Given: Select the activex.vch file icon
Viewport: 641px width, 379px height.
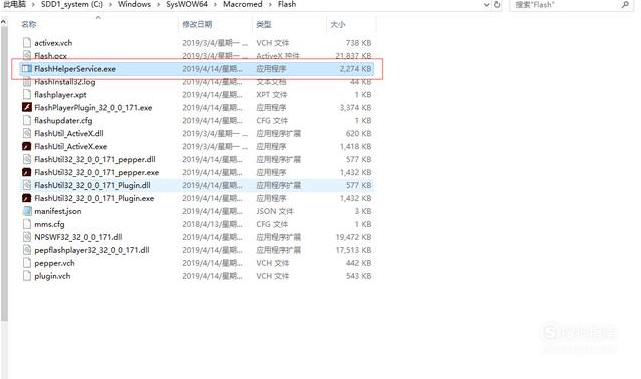Looking at the screenshot, I should [x=27, y=43].
